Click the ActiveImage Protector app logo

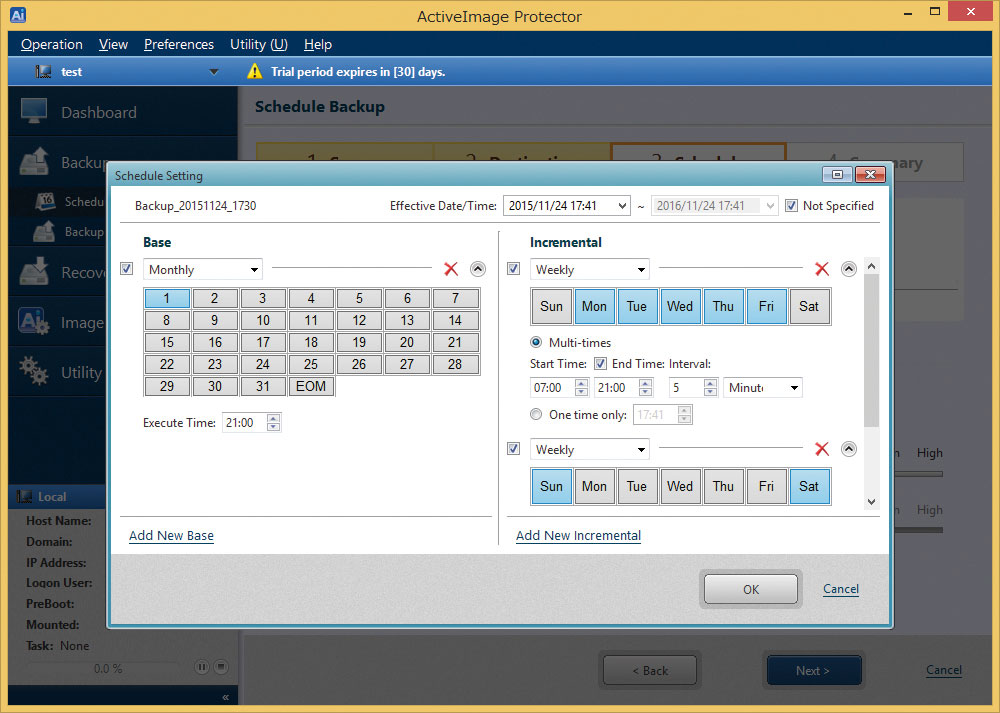[x=18, y=15]
